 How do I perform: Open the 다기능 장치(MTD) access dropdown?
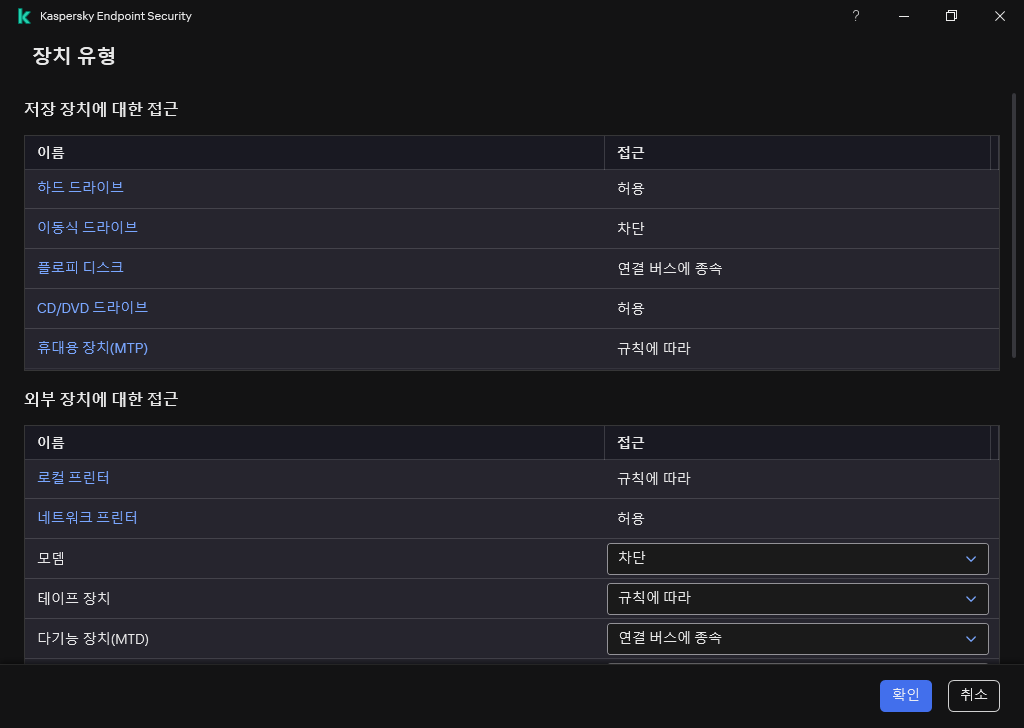[x=797, y=638]
